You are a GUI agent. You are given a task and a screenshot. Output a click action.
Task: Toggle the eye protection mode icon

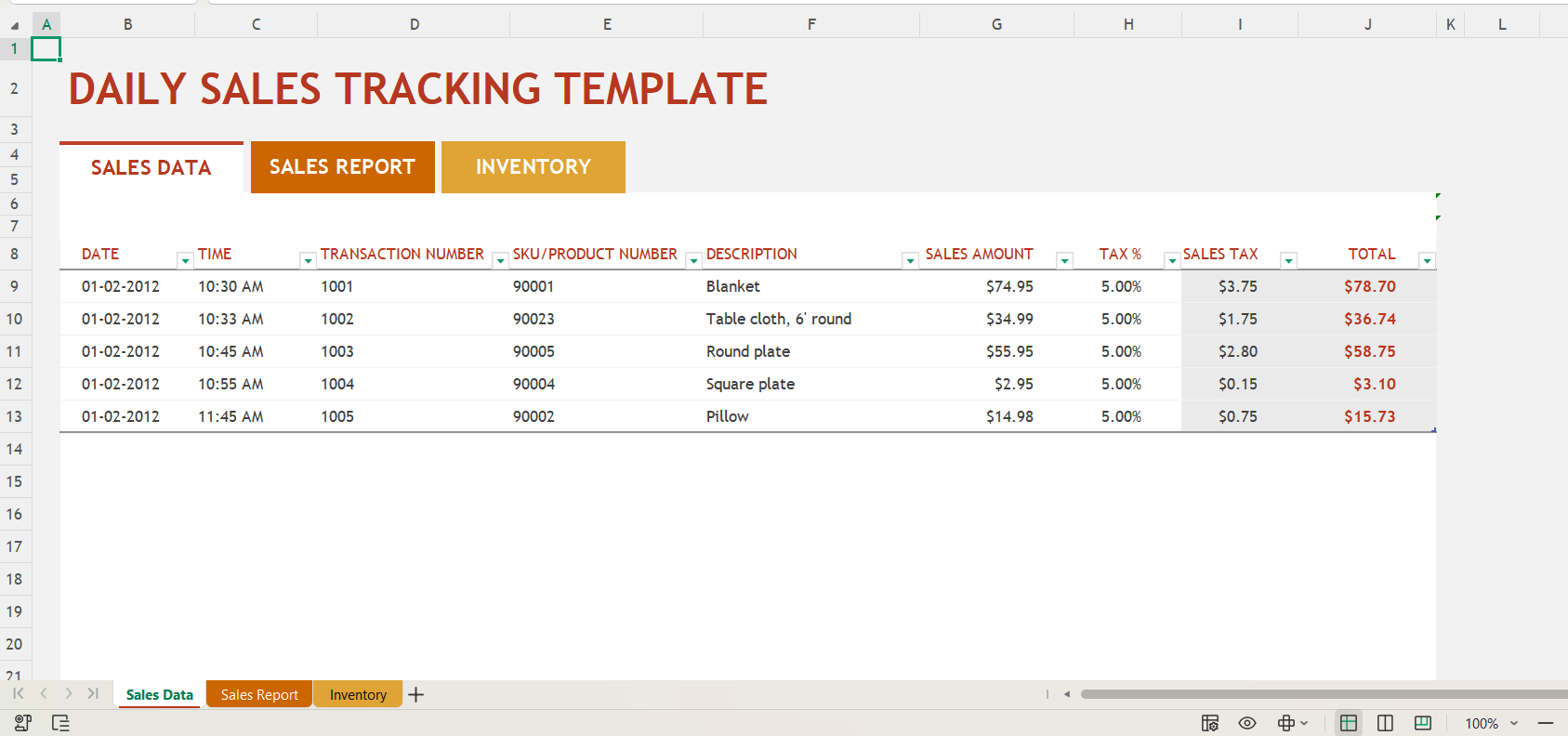1247,723
